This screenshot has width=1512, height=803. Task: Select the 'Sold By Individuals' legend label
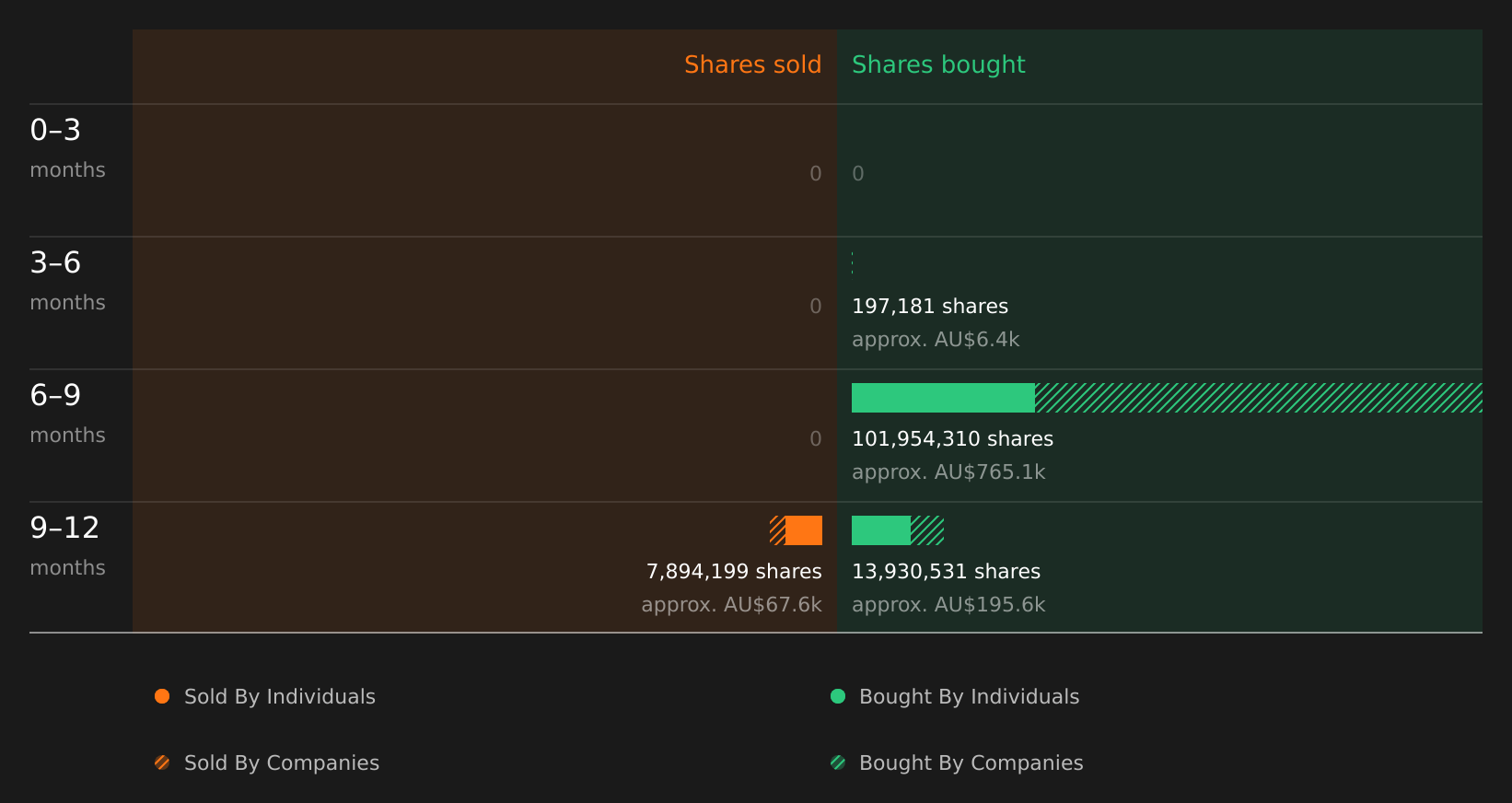(280, 697)
